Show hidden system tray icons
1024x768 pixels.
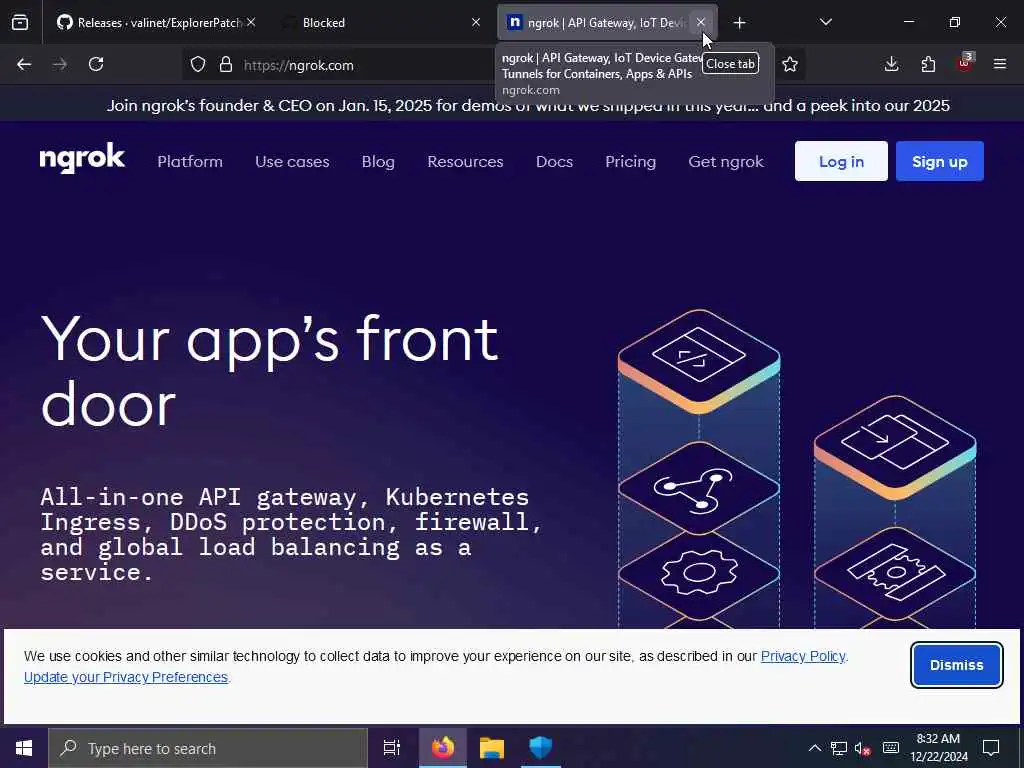click(814, 748)
